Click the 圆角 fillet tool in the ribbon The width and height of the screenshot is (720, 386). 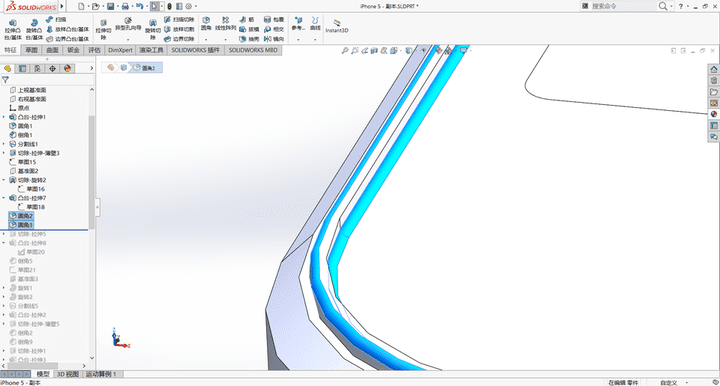click(x=206, y=24)
